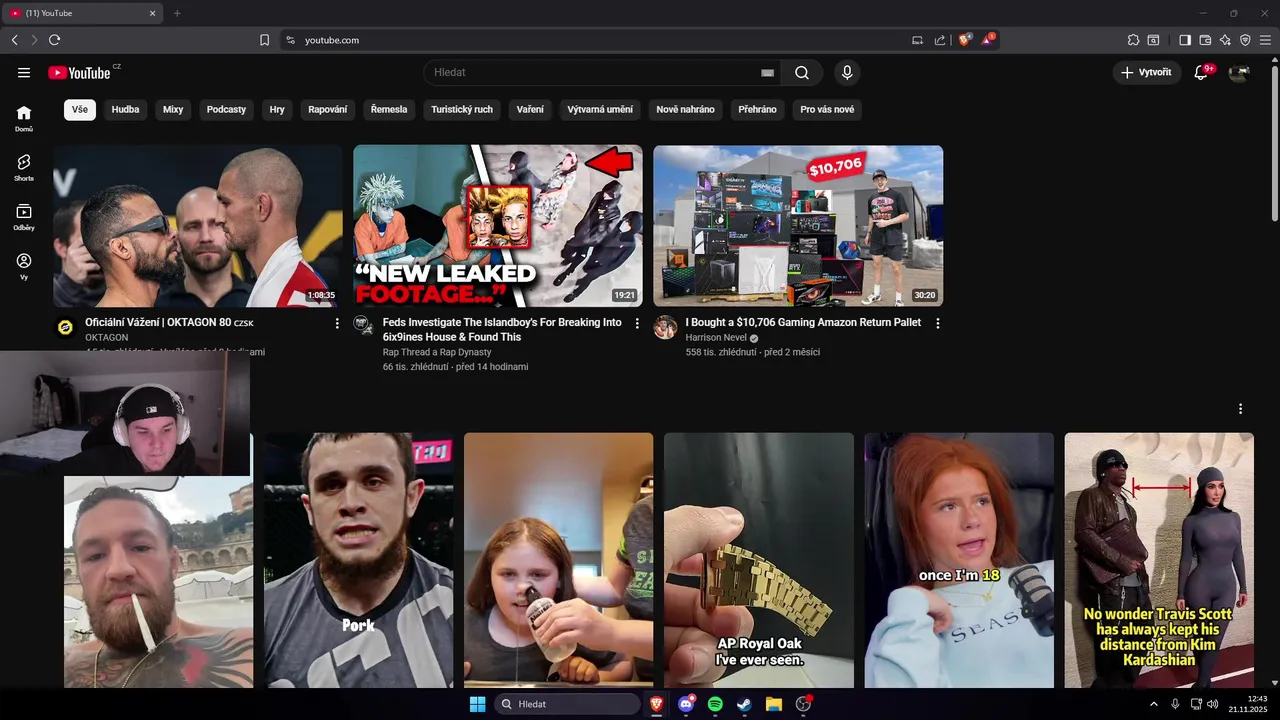
Task: Open the on-screen keyboard in search box
Action: click(767, 72)
